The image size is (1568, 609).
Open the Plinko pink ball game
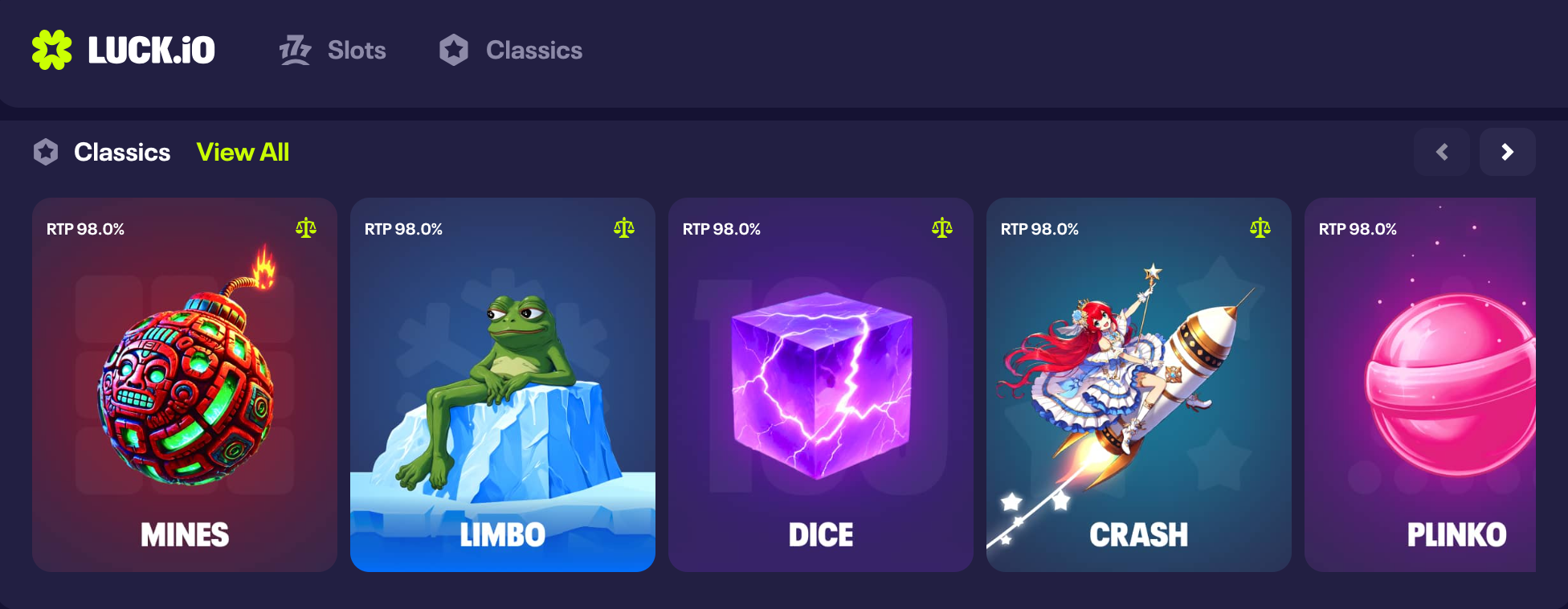pyautogui.click(x=1420, y=385)
